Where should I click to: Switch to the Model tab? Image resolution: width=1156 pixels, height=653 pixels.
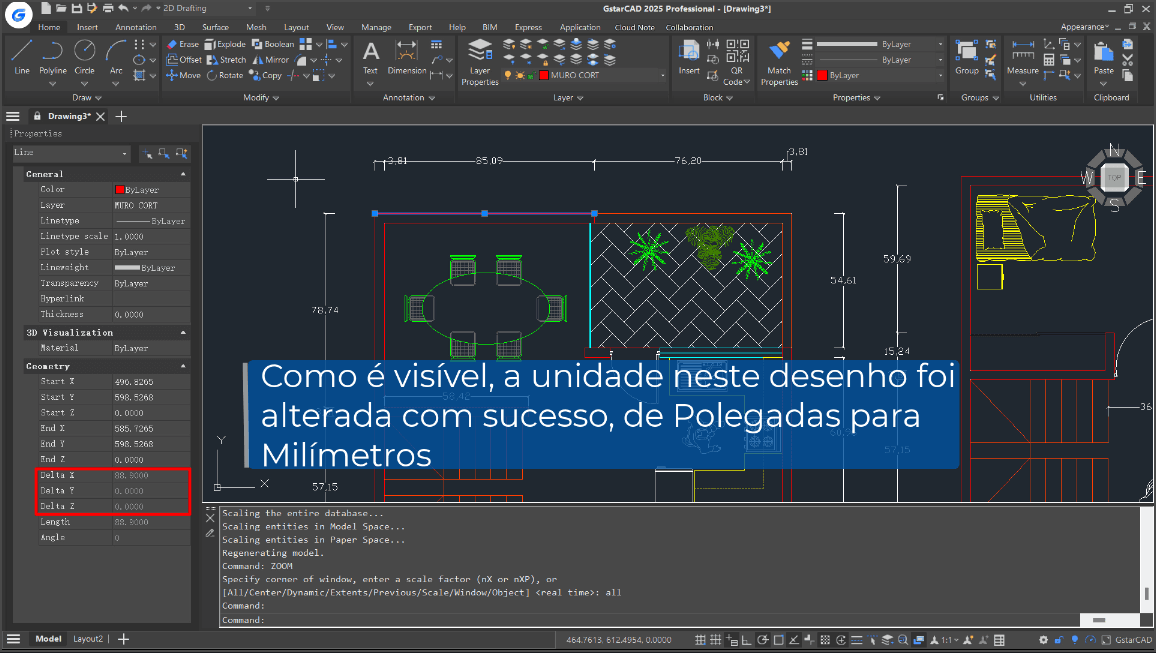click(49, 639)
